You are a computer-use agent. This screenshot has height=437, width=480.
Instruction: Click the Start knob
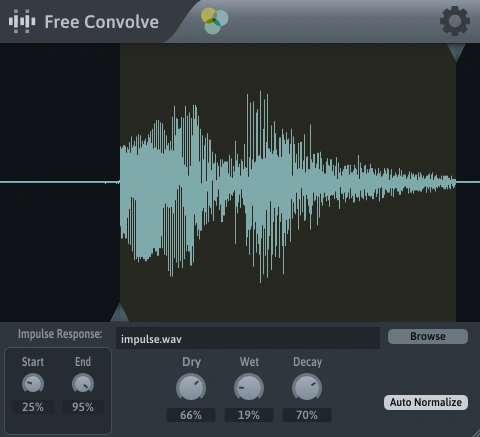point(33,383)
